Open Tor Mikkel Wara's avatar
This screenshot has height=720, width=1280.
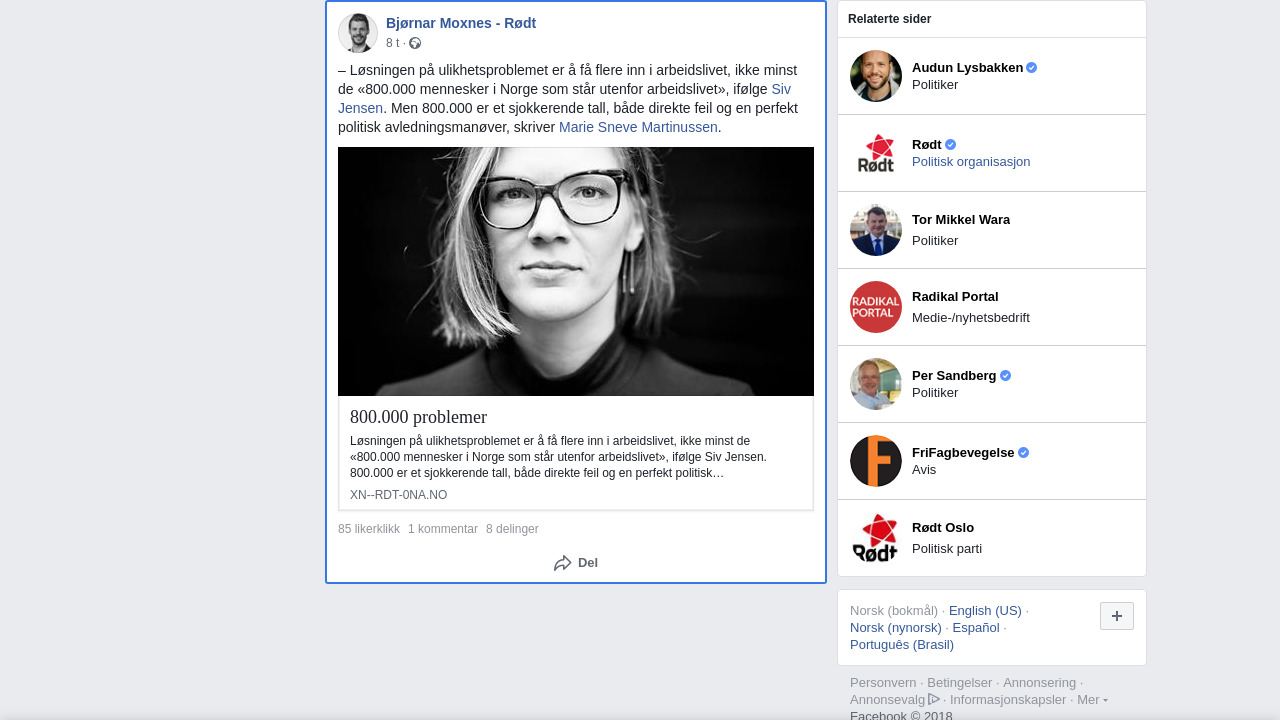point(876,230)
